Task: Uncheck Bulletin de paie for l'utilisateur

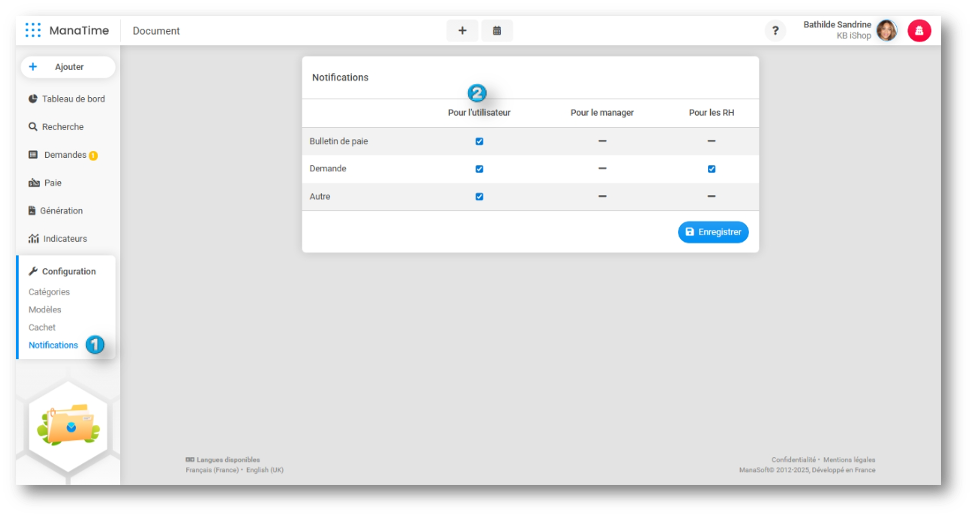Action: click(x=479, y=141)
